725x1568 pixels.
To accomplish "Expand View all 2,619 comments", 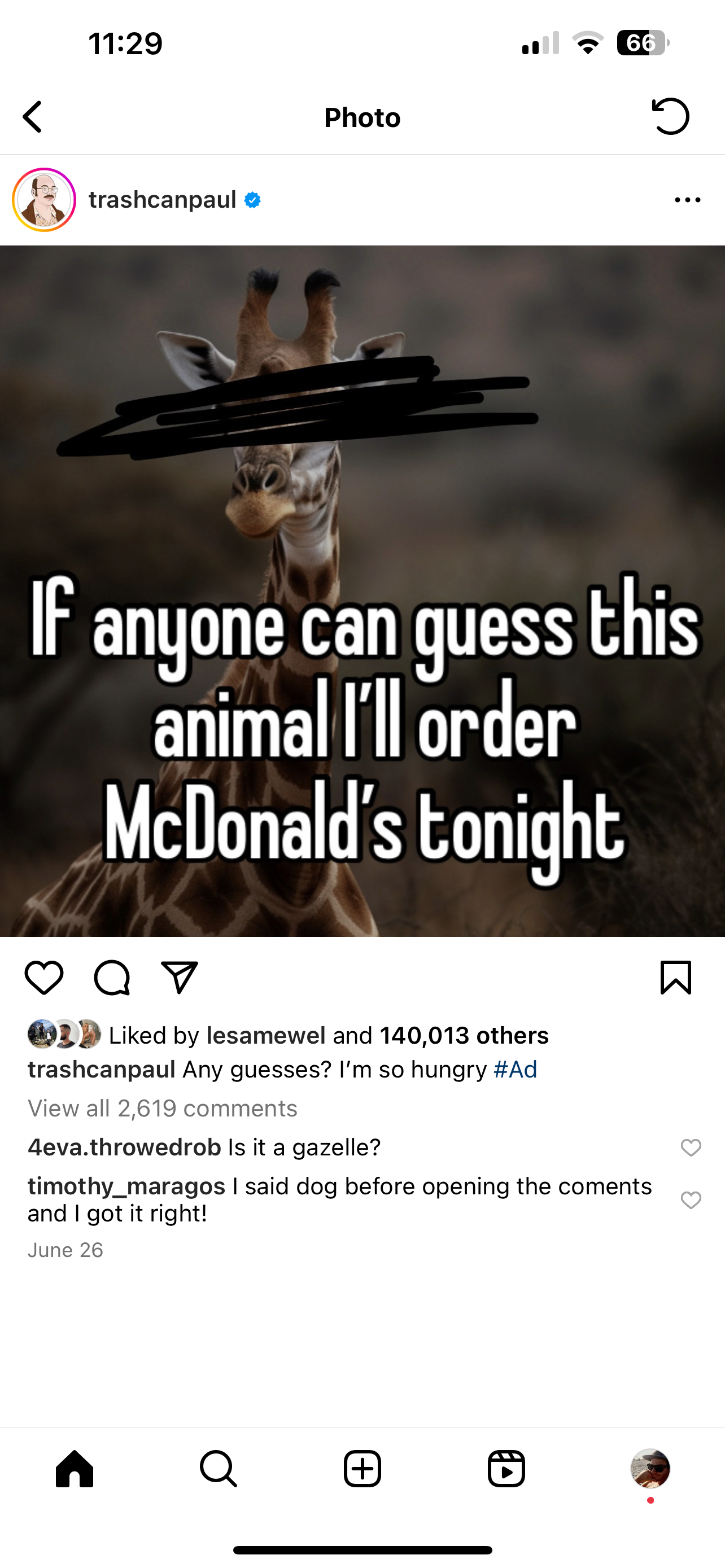I will click(163, 1109).
